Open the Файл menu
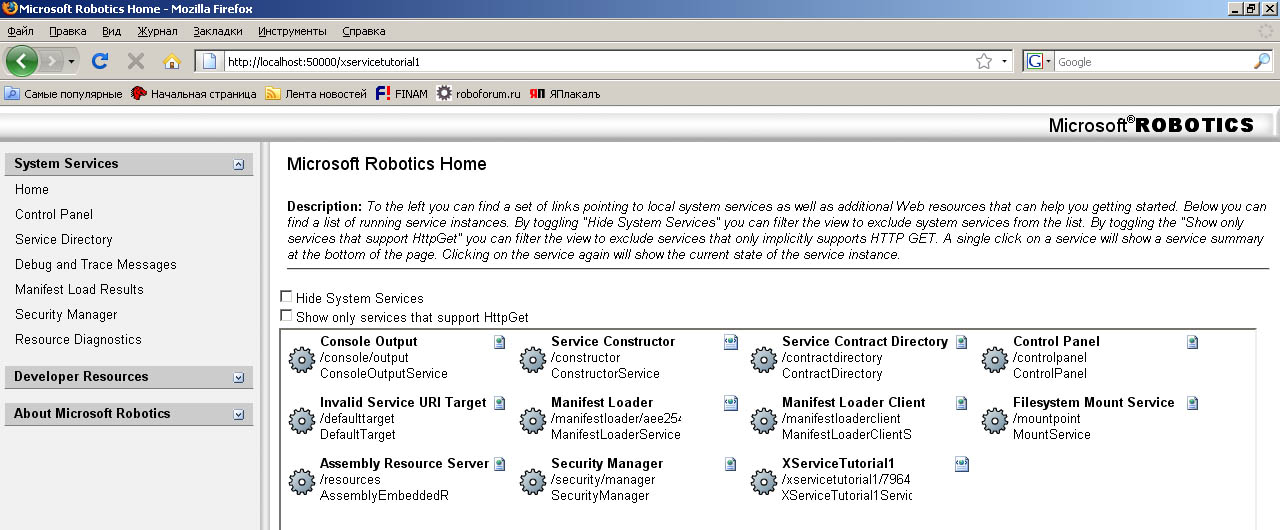Screen dimensions: 1280x530 (x=20, y=31)
